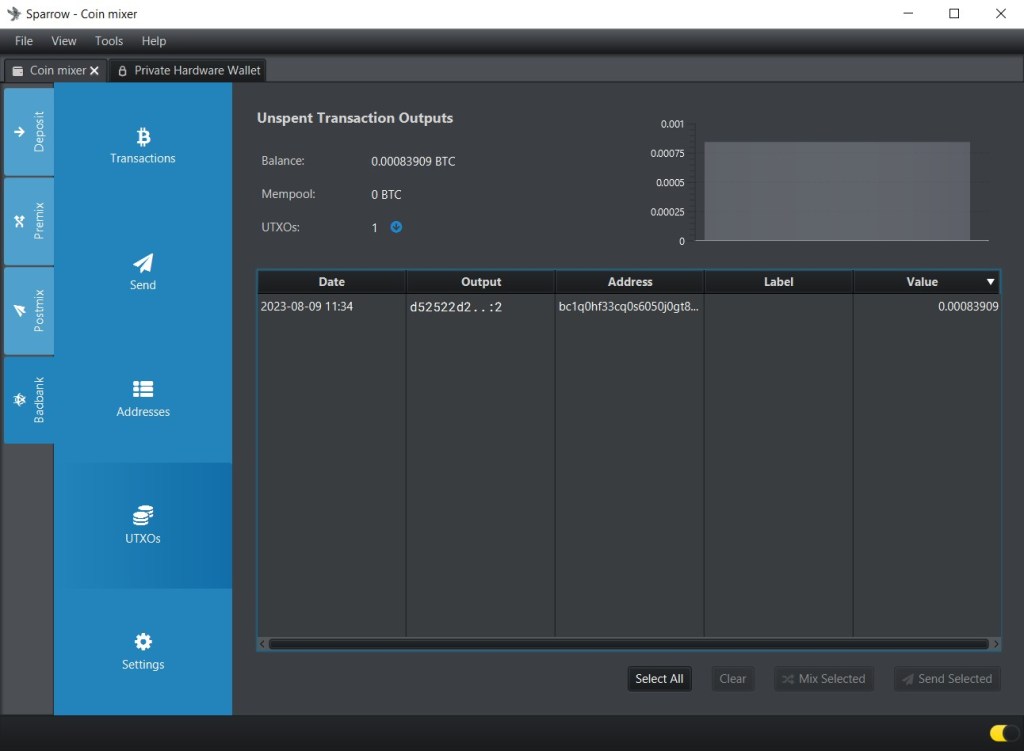Switch to the Postmix side tab

(29, 310)
